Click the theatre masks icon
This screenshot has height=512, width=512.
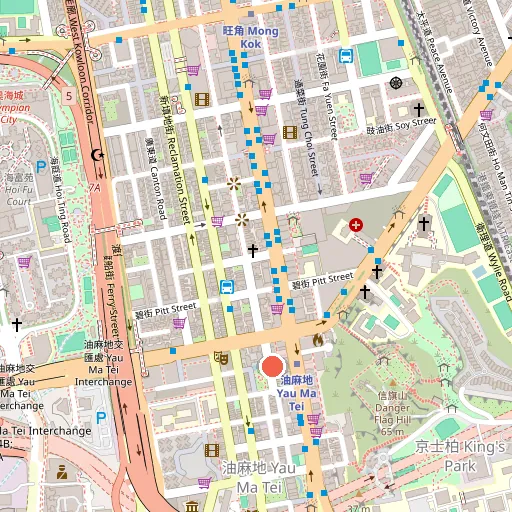pos(221,358)
